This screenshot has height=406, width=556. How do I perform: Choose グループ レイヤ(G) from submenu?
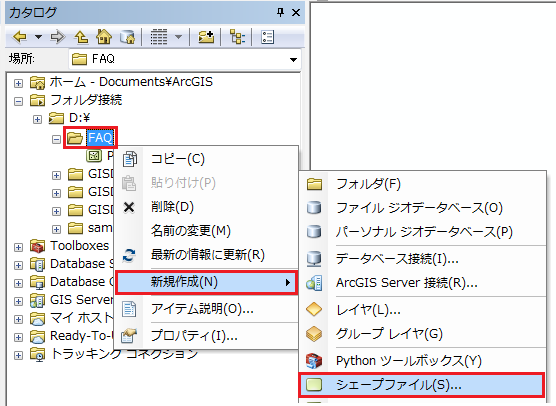[x=423, y=334]
